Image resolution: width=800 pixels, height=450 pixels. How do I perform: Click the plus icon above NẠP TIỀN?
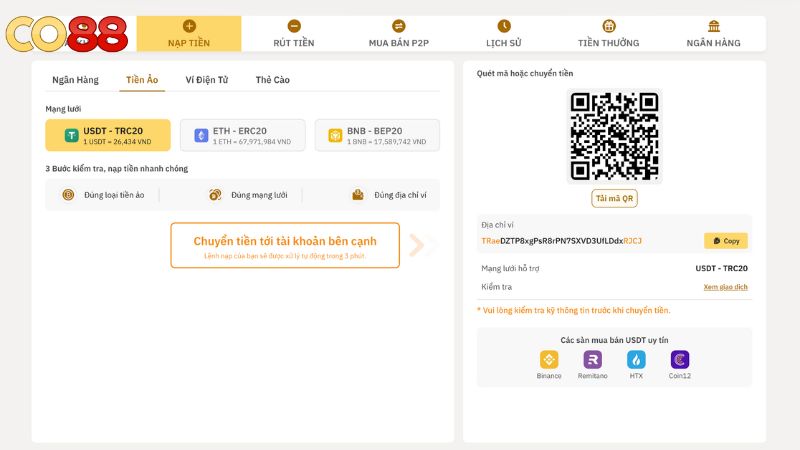point(189,26)
